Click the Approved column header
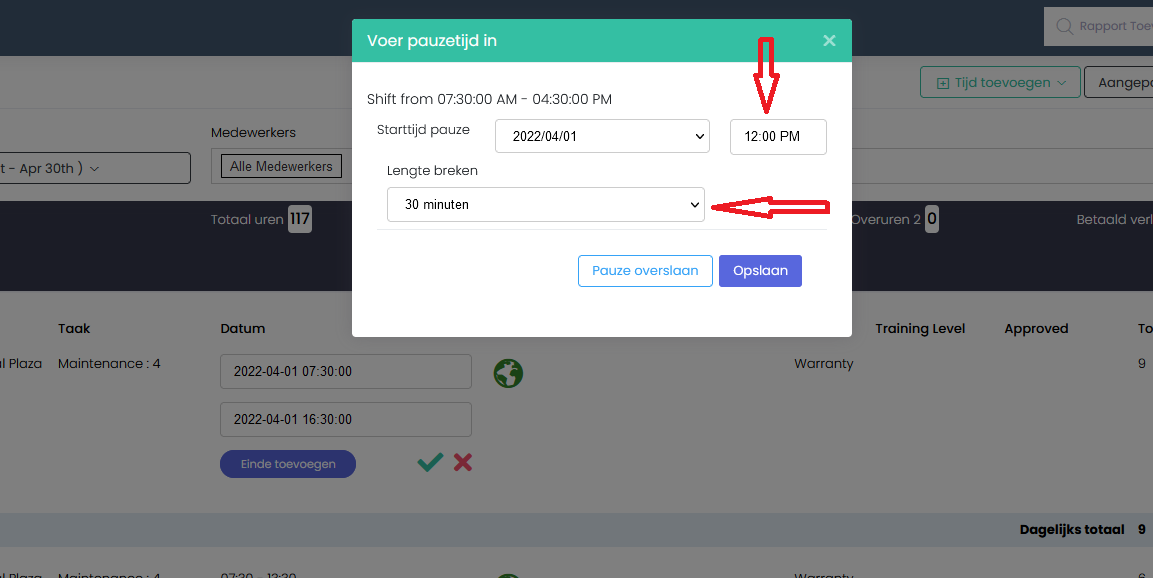Screen dimensions: 1153x578 tap(1036, 328)
